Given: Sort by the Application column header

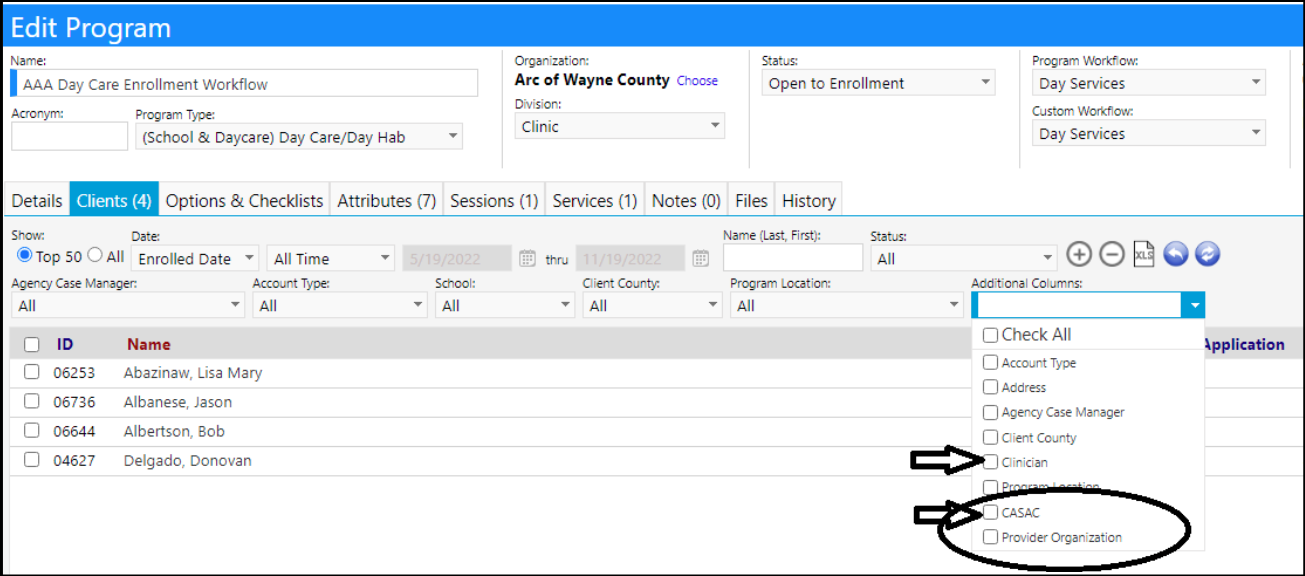Looking at the screenshot, I should pos(1243,344).
